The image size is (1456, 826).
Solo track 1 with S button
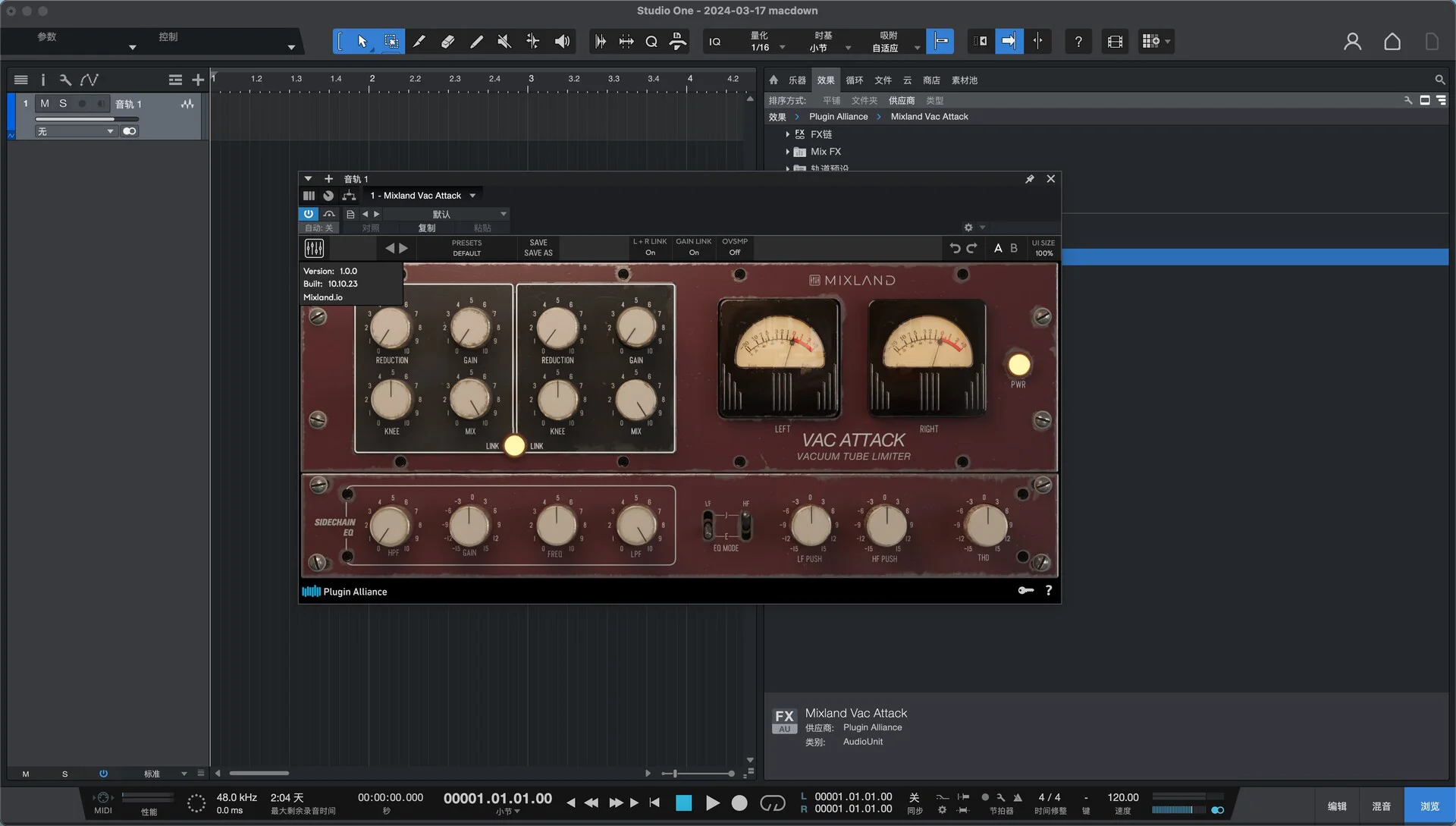point(63,104)
